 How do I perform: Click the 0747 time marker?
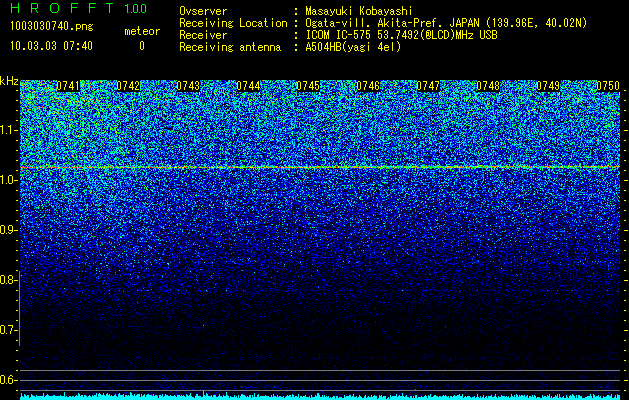428,86
